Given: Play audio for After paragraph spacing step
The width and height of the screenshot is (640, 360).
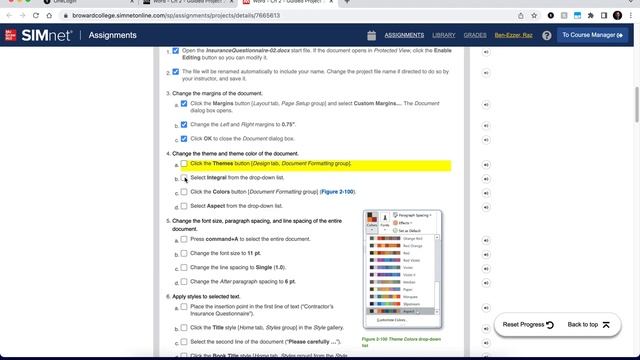Looking at the screenshot, I should click(486, 283).
